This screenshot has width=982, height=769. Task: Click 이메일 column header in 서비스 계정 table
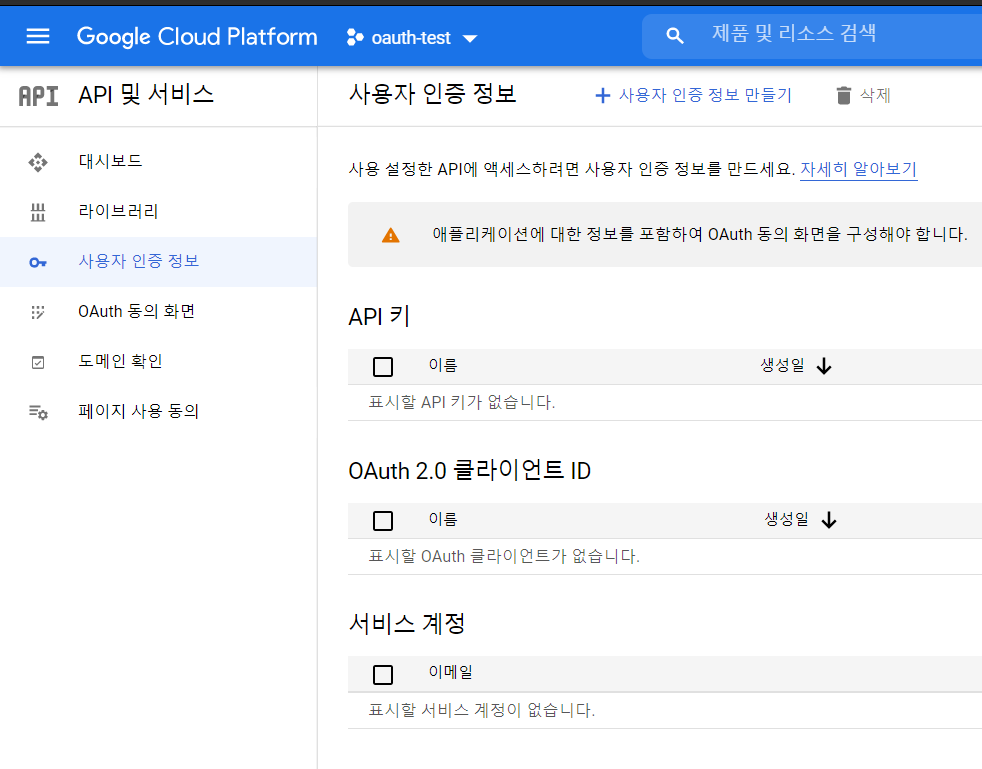pyautogui.click(x=451, y=673)
